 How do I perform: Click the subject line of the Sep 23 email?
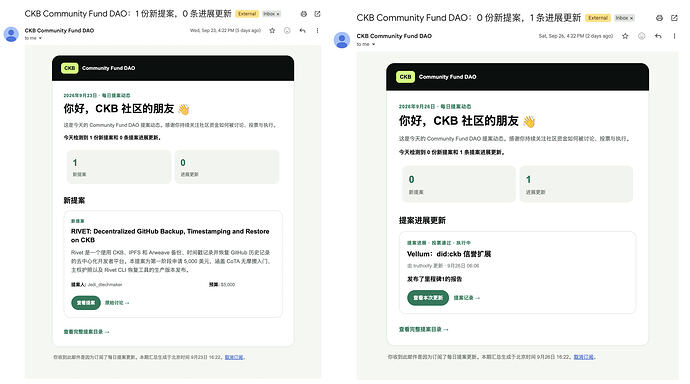click(x=128, y=14)
